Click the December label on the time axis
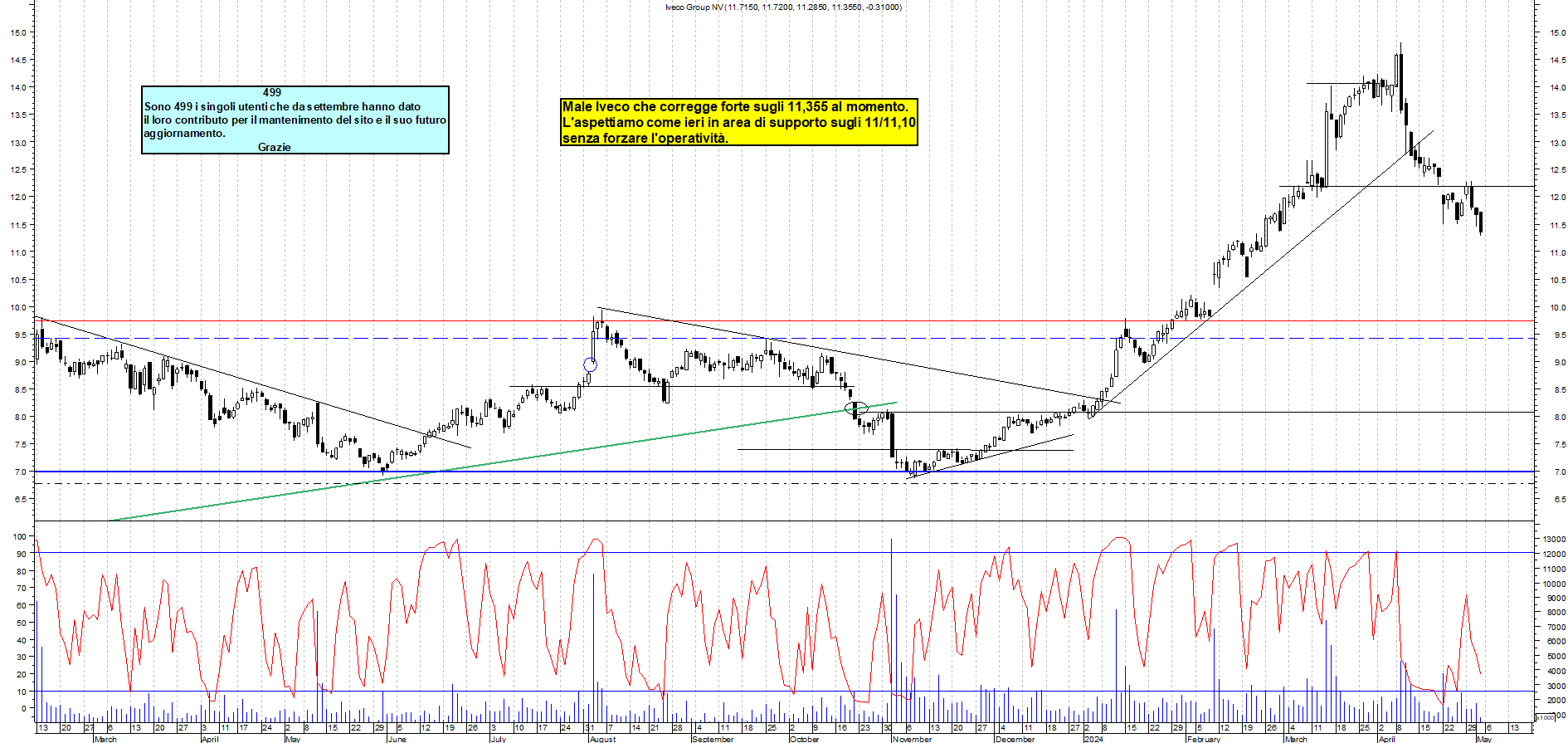Viewport: 1568px width, 743px height. pyautogui.click(x=1015, y=739)
